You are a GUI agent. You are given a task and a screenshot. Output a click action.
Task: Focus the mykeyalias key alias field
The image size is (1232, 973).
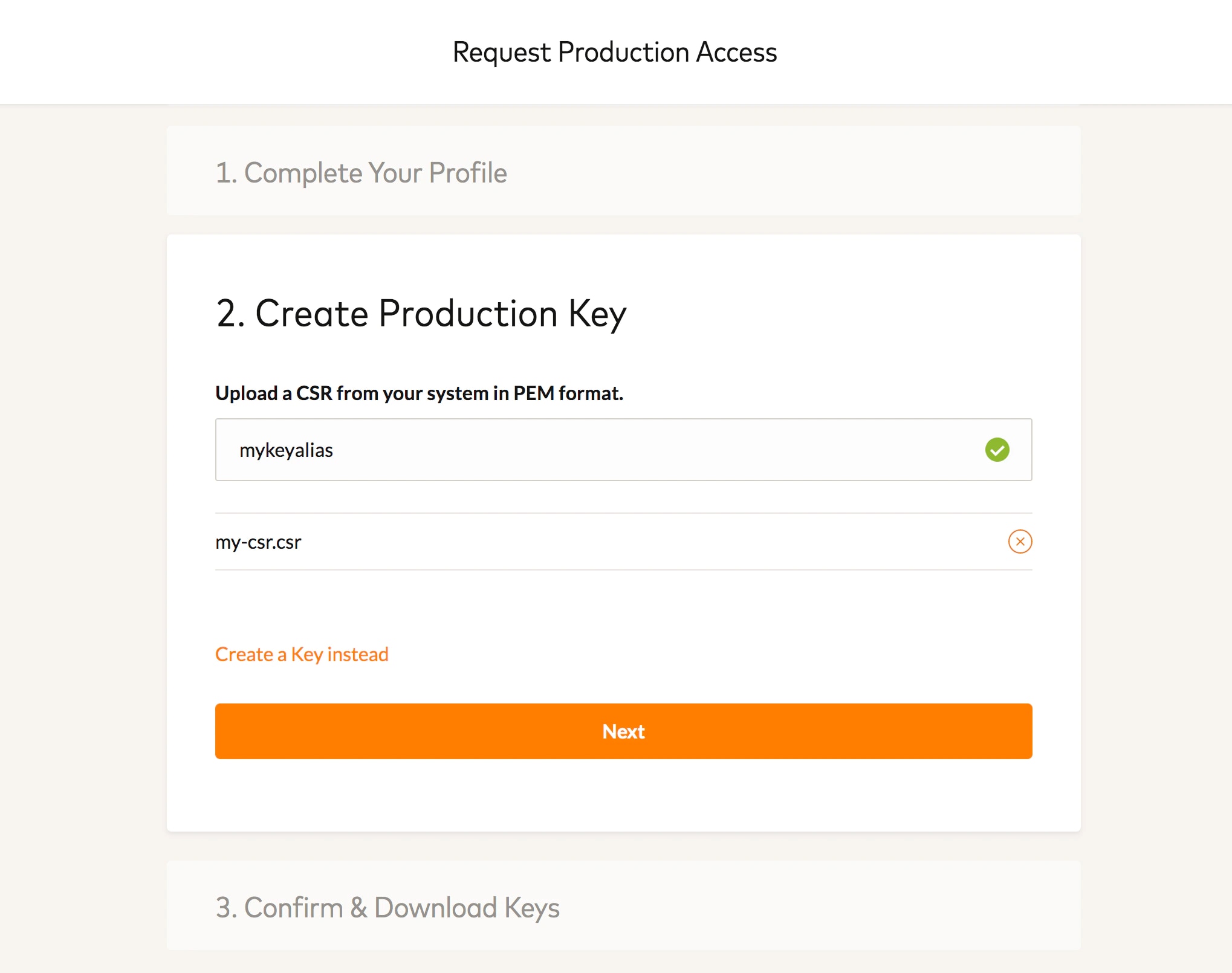coord(605,450)
